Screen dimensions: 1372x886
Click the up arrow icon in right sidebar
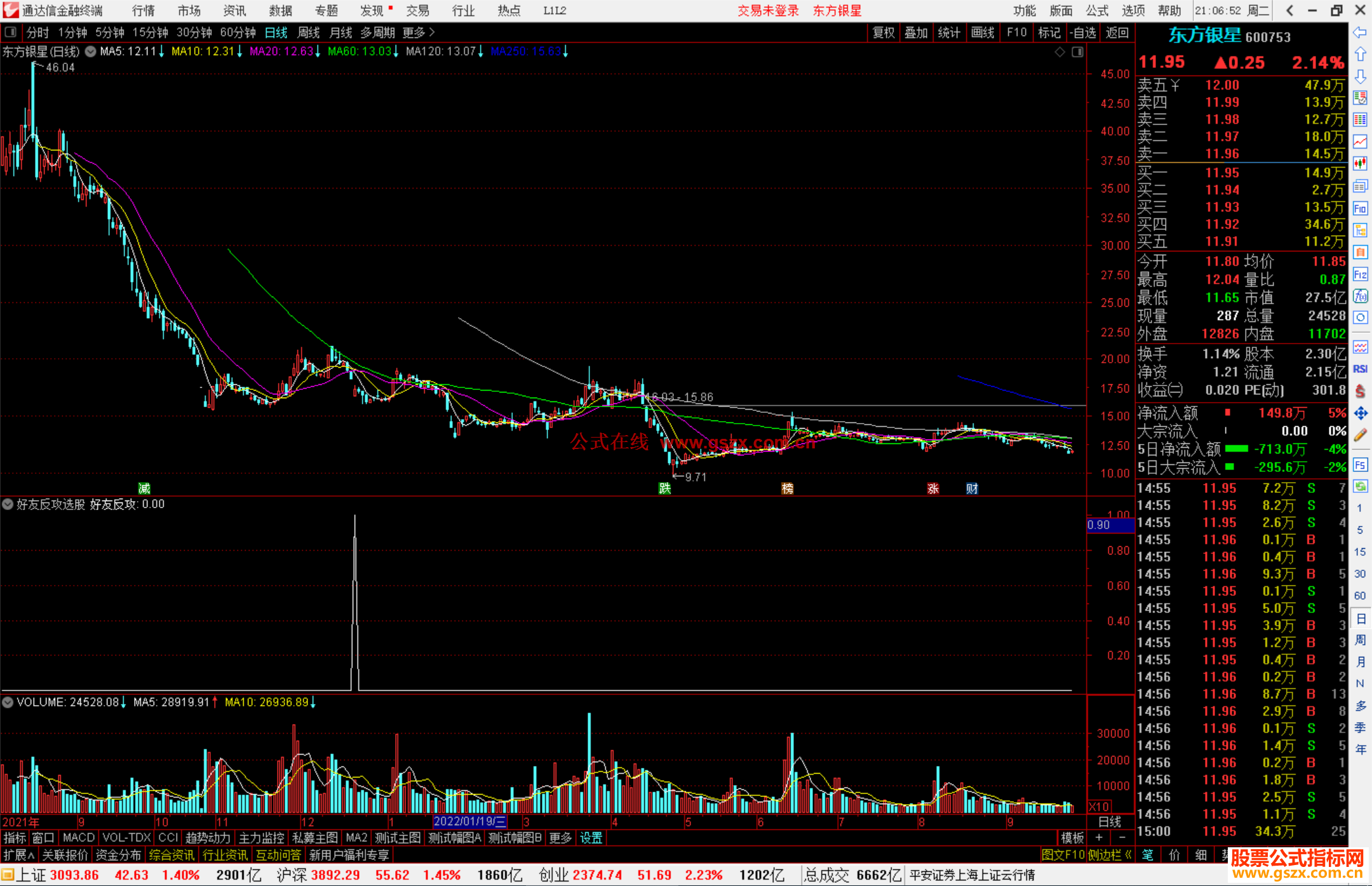pos(1360,55)
